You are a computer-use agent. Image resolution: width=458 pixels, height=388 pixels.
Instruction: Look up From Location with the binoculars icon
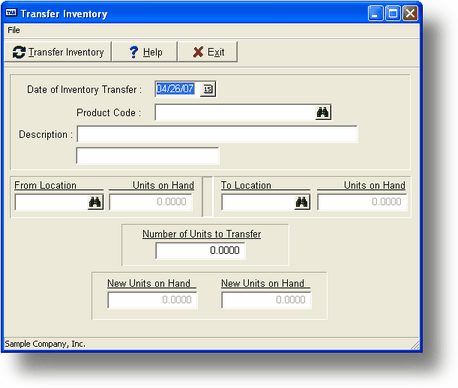95,202
